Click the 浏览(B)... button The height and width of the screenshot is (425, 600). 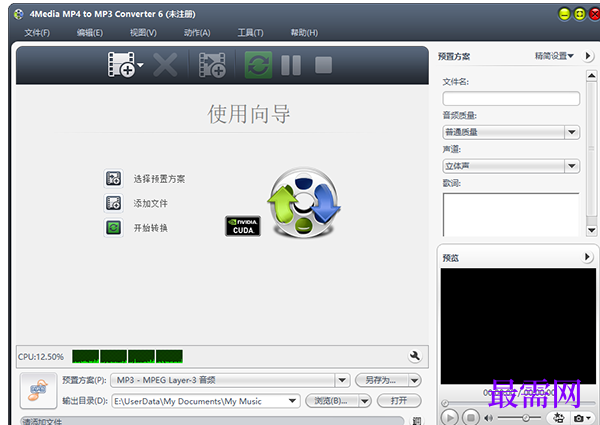pyautogui.click(x=331, y=401)
